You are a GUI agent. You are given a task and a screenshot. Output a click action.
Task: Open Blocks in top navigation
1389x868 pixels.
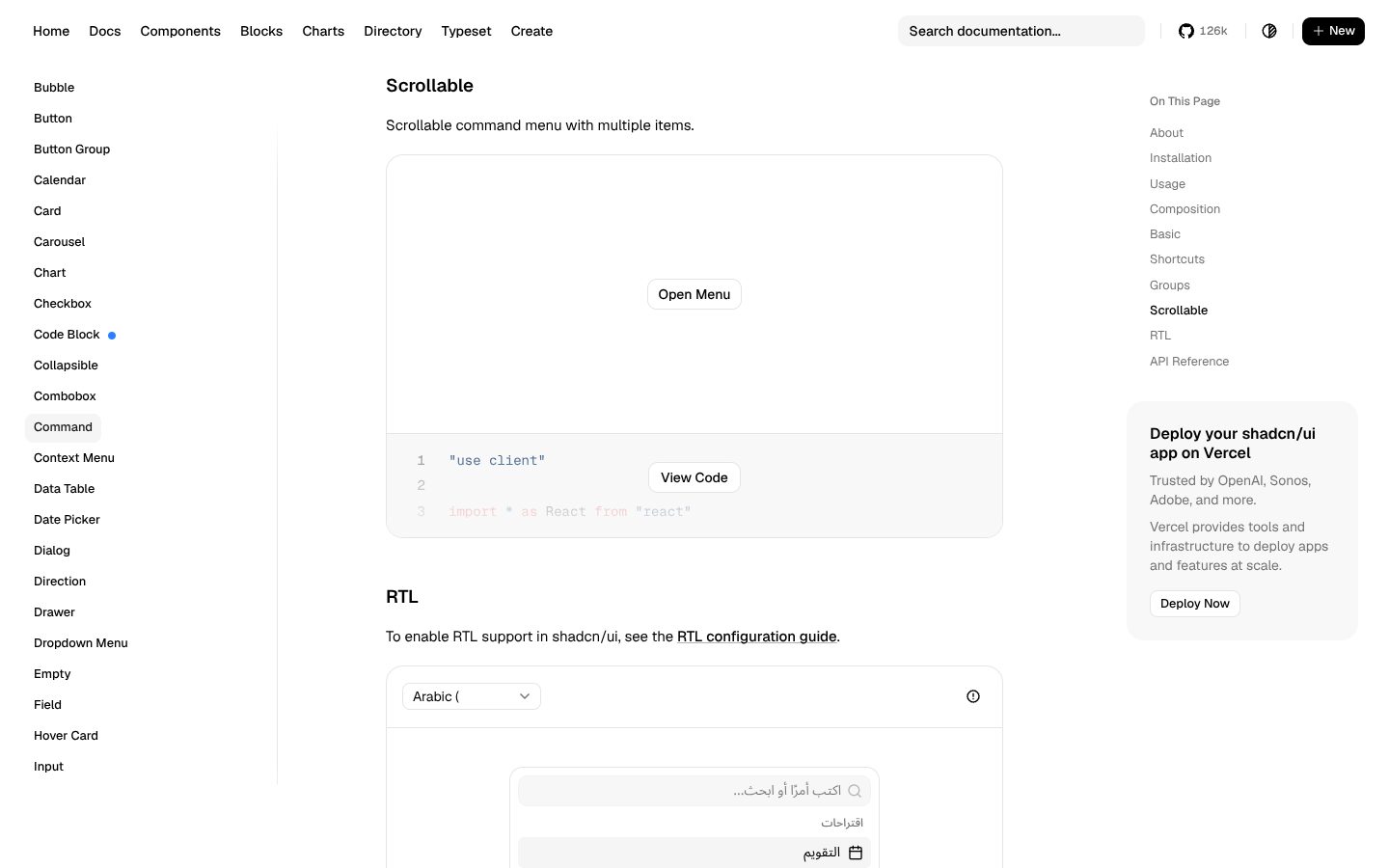[x=261, y=31]
